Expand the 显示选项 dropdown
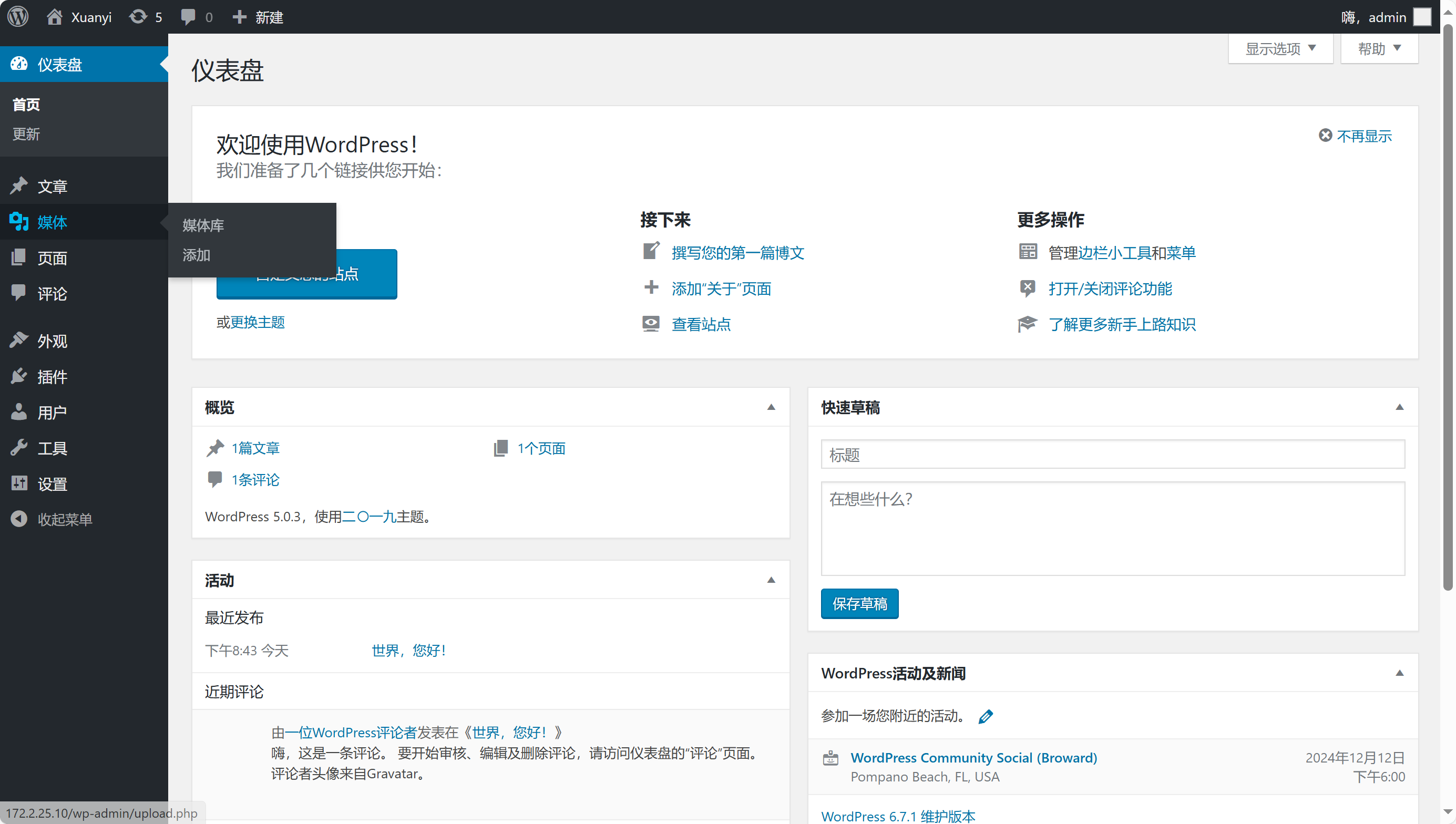1456x824 pixels. pyautogui.click(x=1280, y=49)
